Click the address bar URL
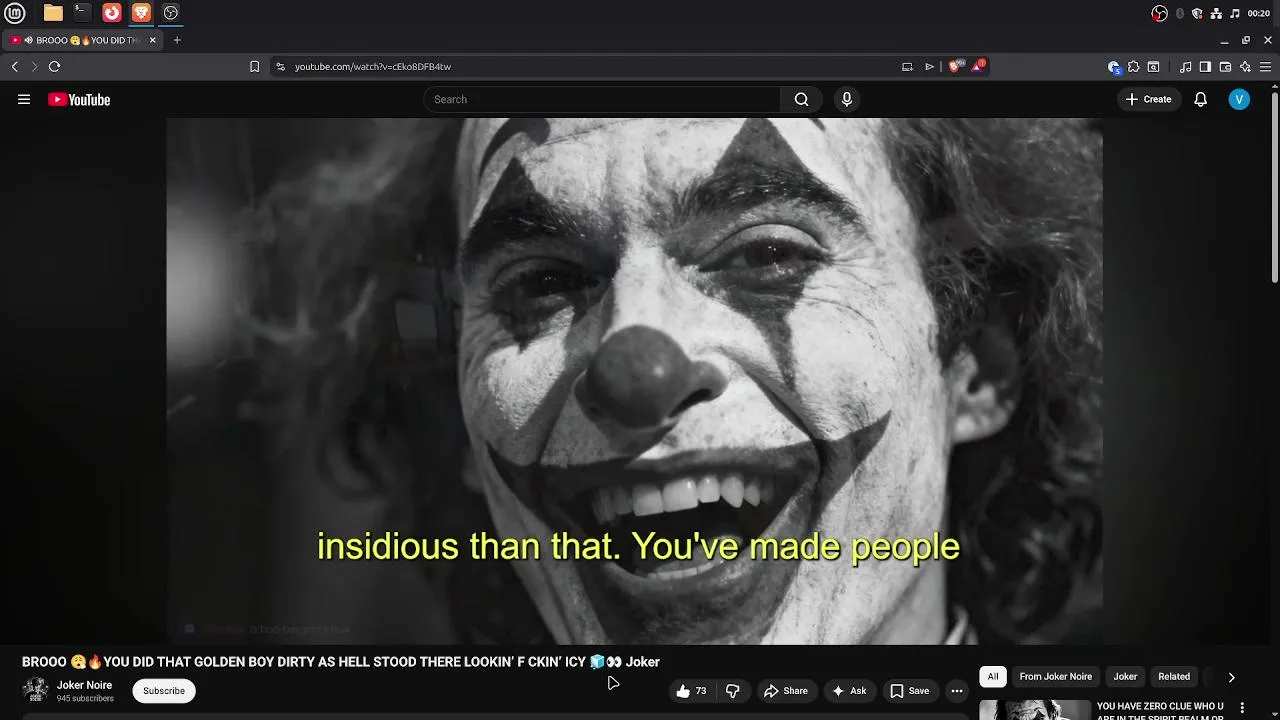The image size is (1280, 720). 373,67
